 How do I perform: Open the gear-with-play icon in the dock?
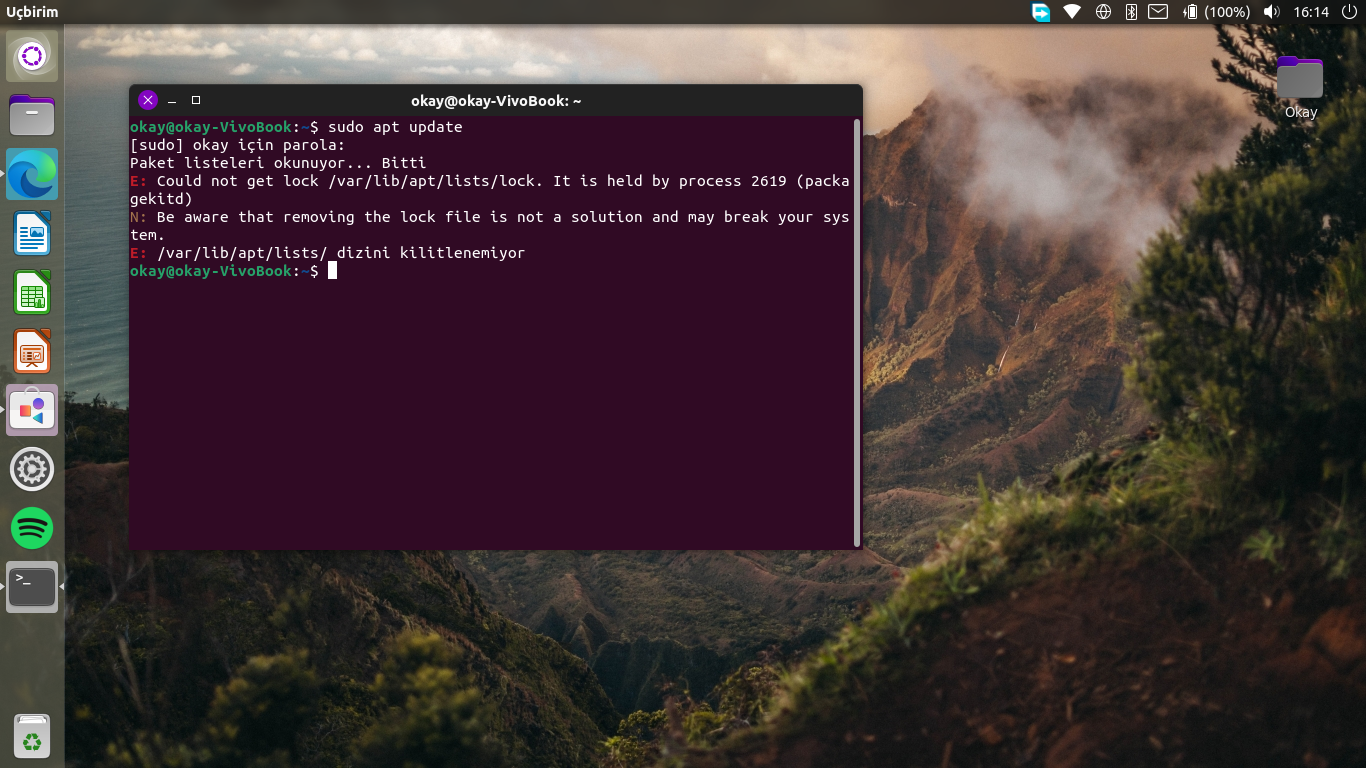tap(32, 469)
